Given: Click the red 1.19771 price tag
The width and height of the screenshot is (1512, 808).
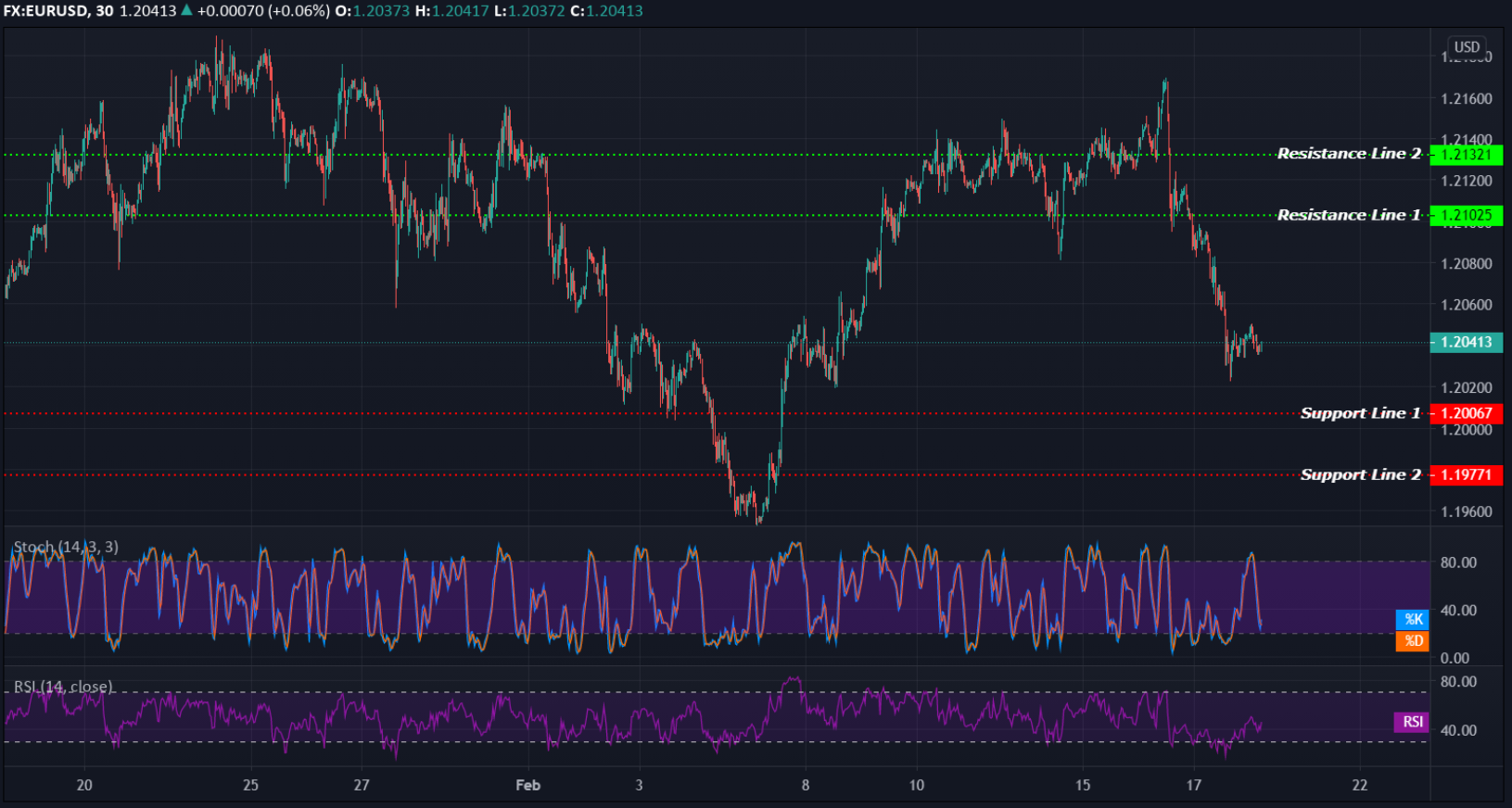Looking at the screenshot, I should 1467,475.
